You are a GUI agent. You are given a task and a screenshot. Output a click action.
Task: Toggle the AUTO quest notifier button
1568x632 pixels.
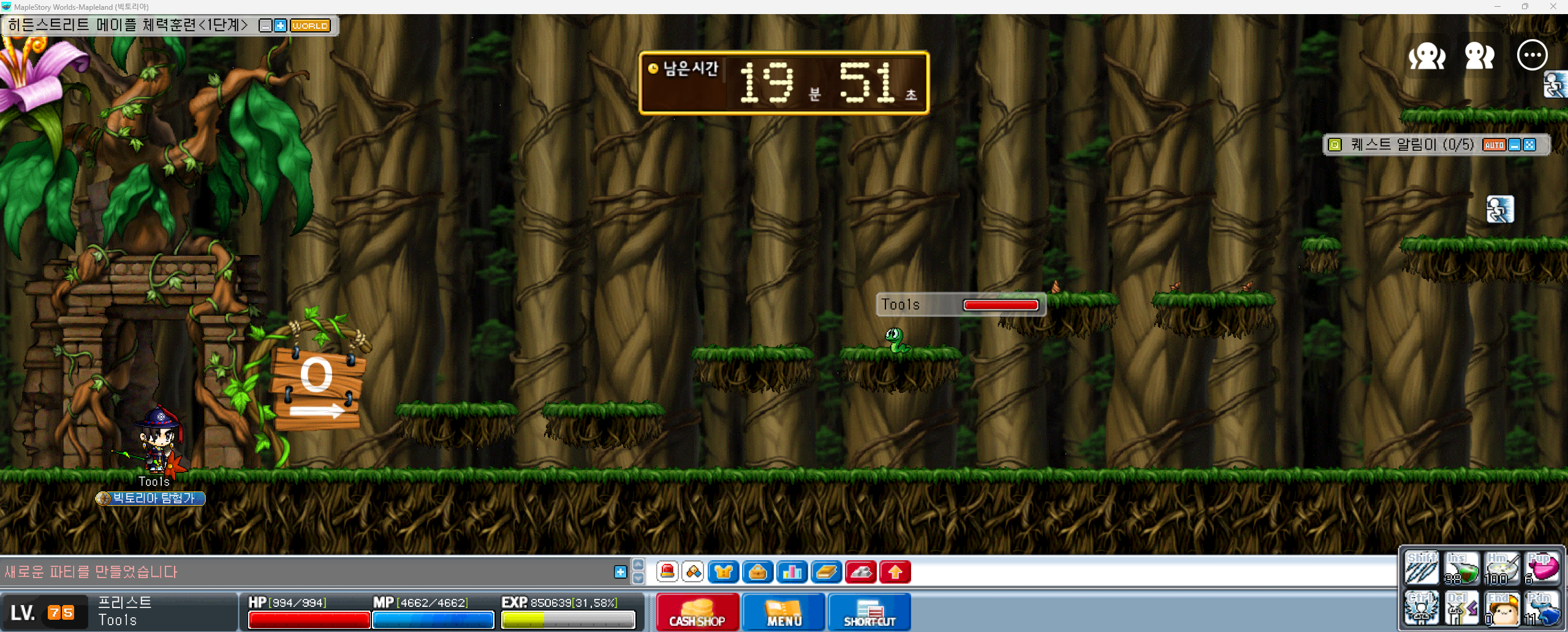[x=1494, y=145]
